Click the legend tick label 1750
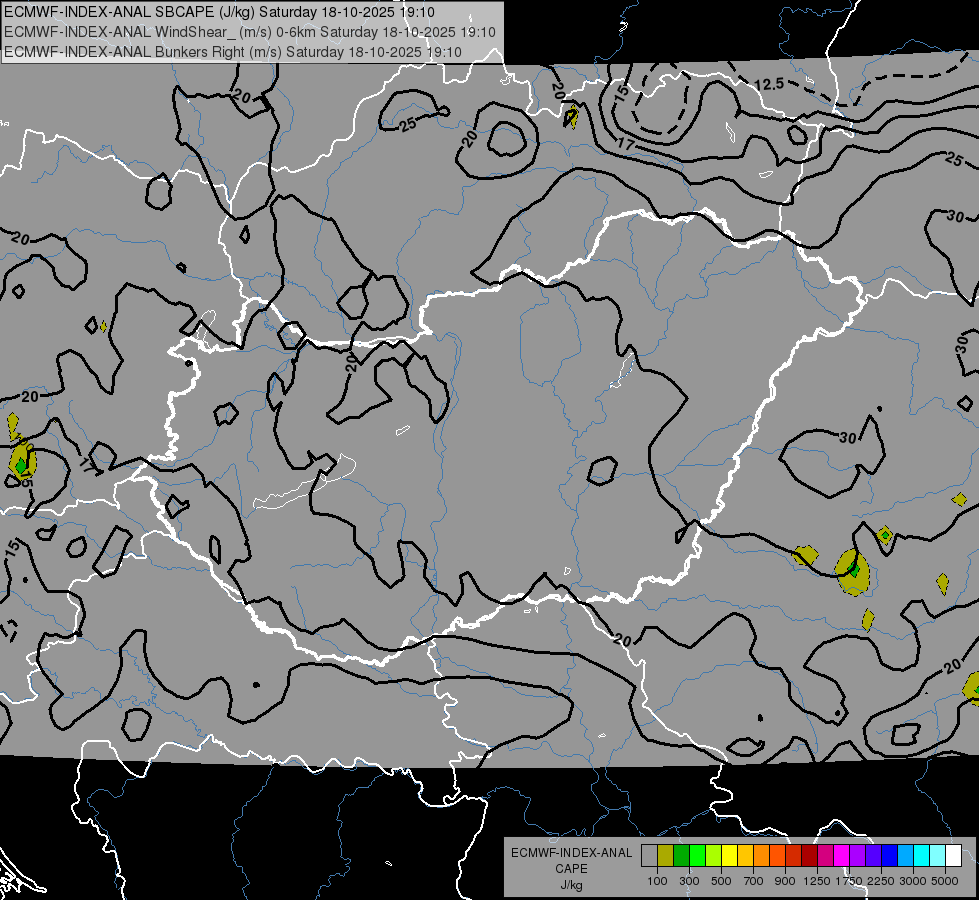The height and width of the screenshot is (900, 979). click(849, 881)
